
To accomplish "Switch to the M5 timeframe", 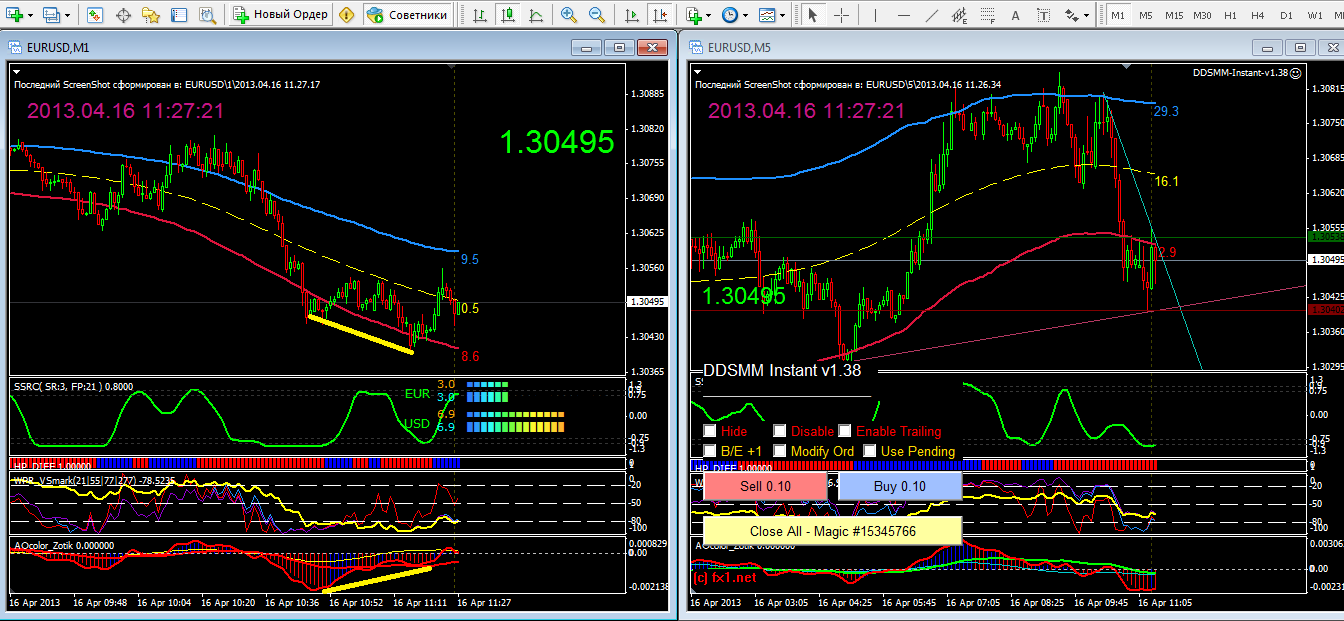I will 1146,15.
